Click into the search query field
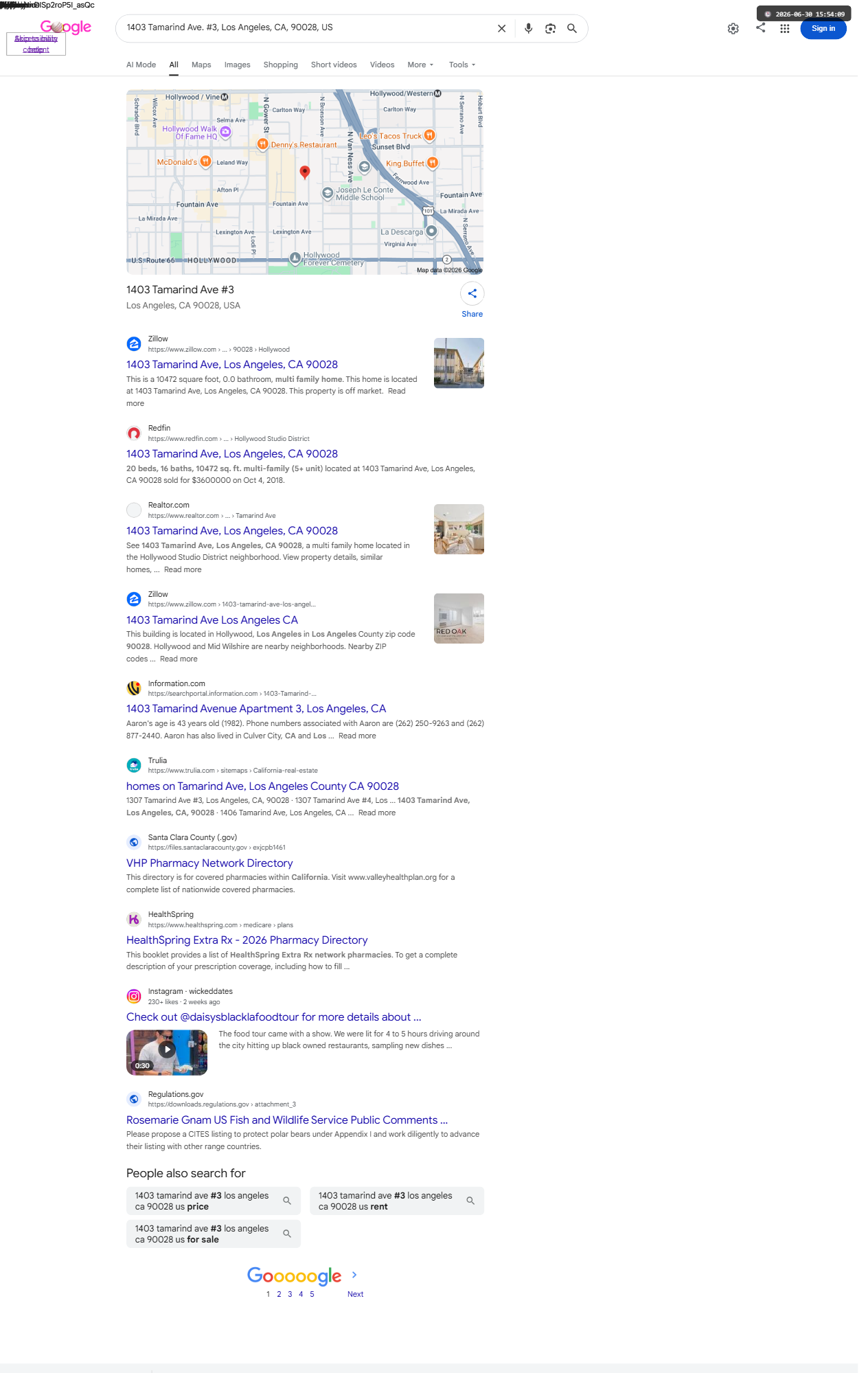 click(x=308, y=28)
